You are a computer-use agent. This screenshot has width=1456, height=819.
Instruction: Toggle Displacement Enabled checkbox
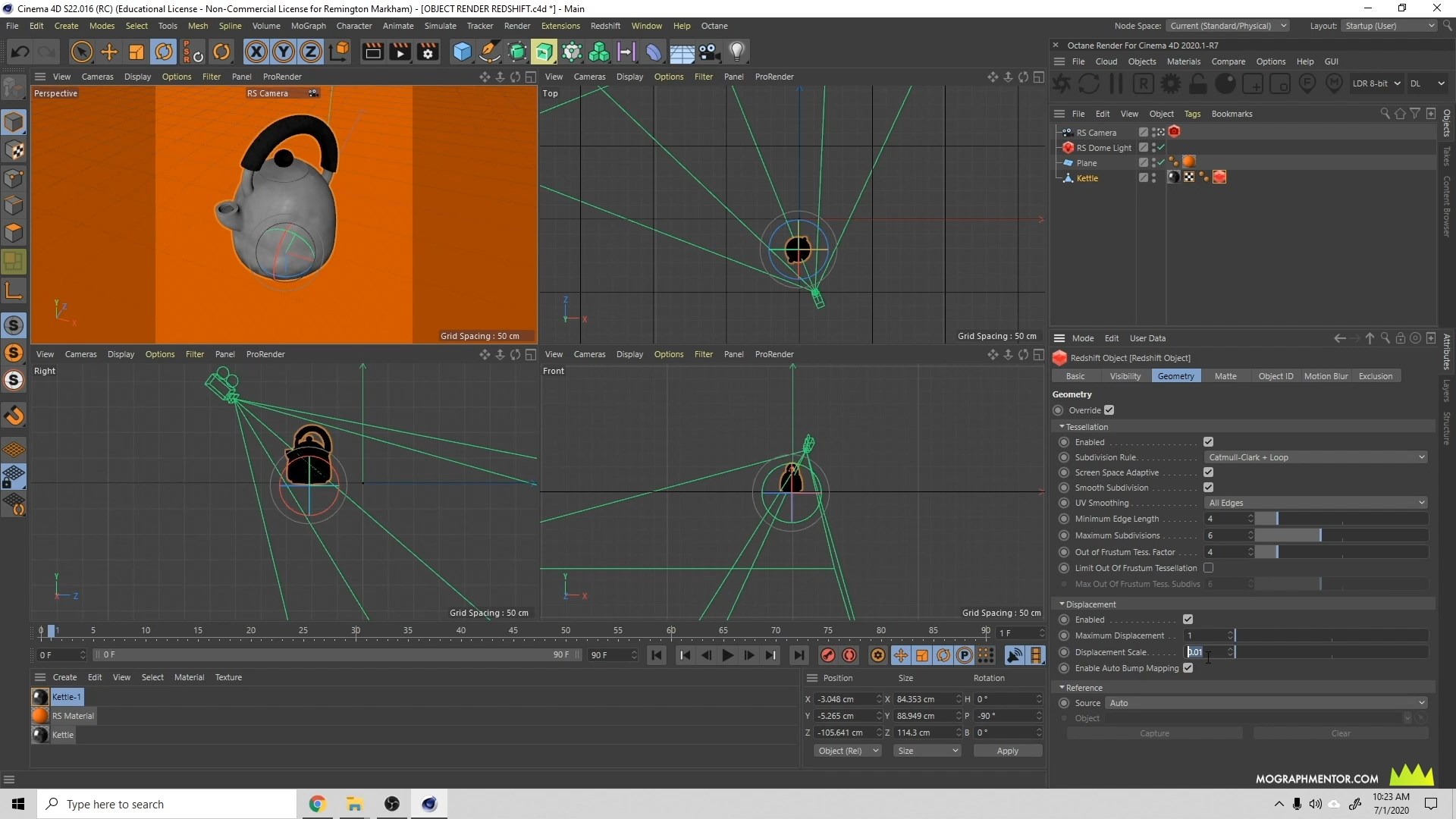(1188, 620)
